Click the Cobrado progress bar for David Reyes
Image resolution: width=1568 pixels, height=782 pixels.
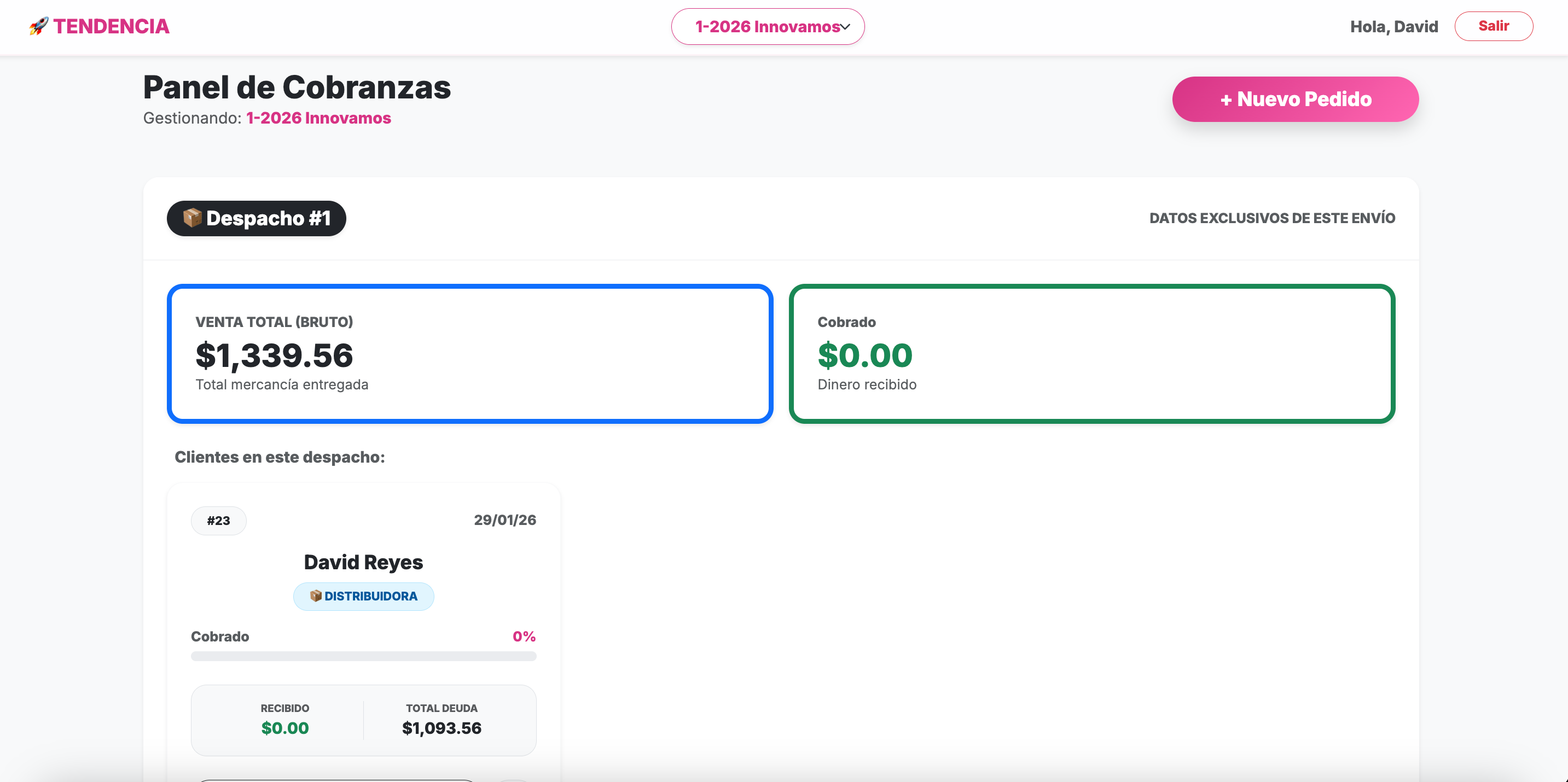point(363,656)
